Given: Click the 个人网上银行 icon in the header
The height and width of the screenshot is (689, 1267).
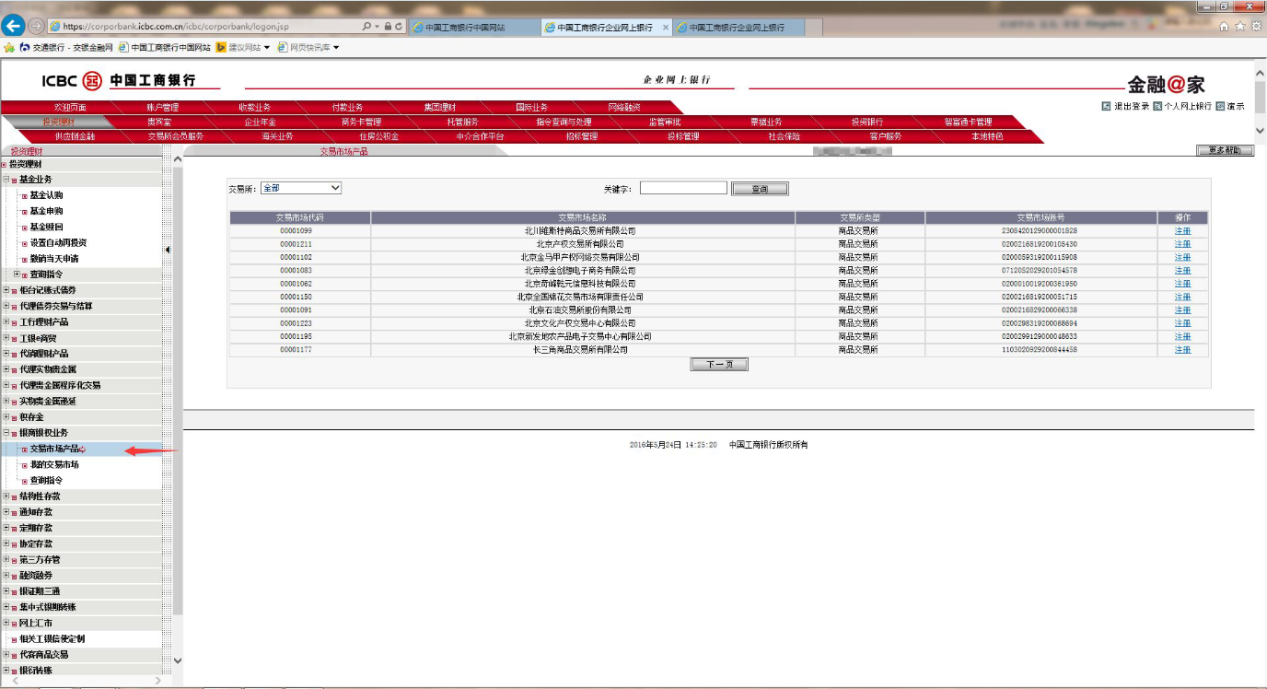Looking at the screenshot, I should [1157, 106].
